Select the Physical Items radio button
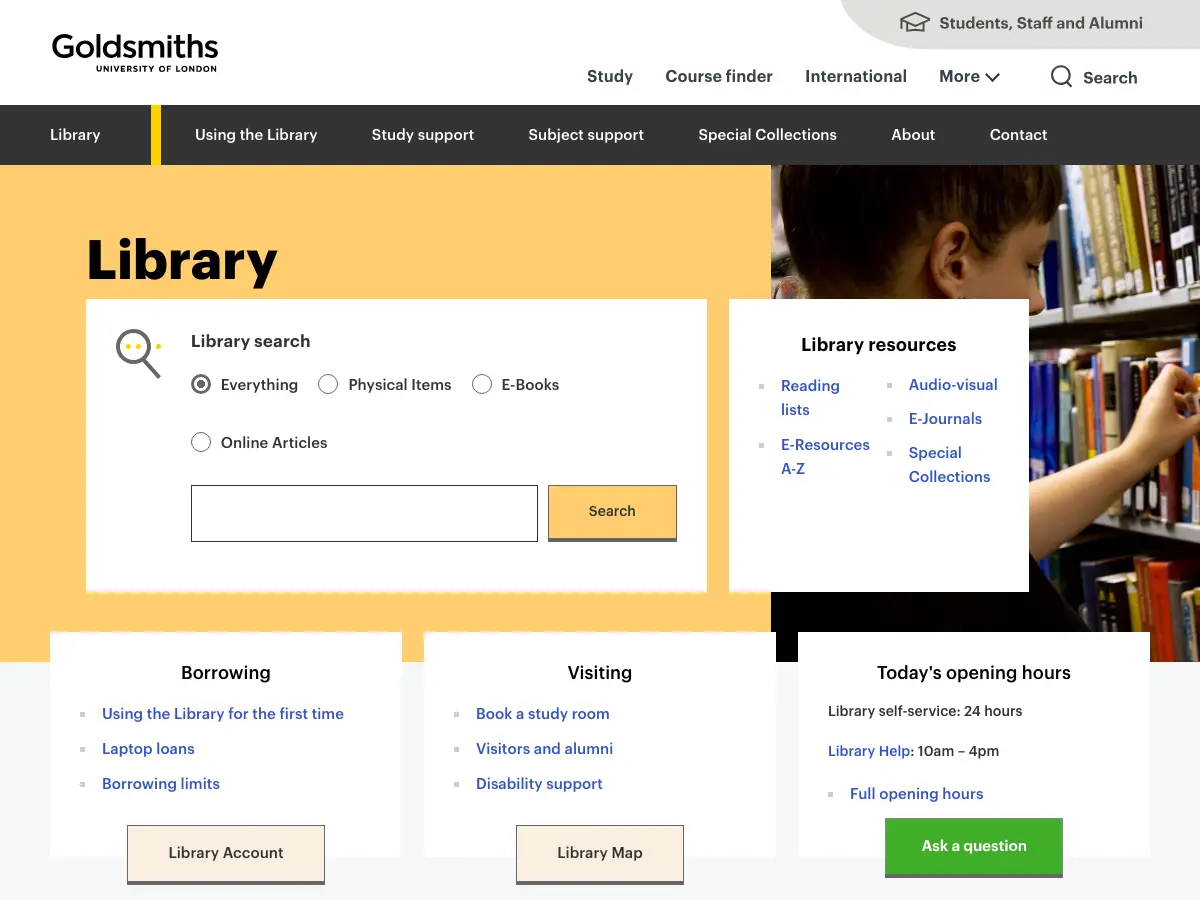 (x=328, y=384)
